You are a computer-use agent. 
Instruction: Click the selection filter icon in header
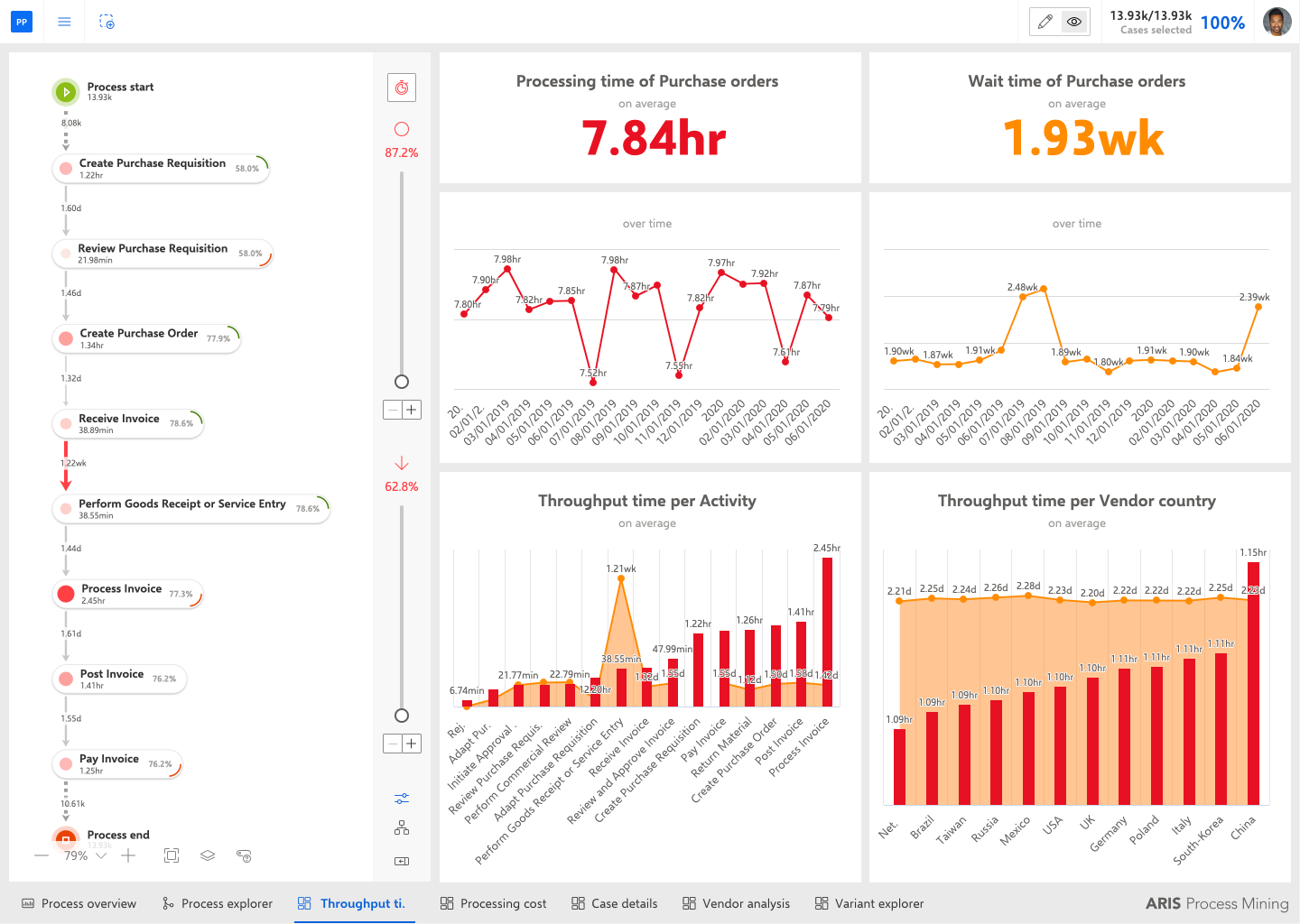click(x=107, y=22)
